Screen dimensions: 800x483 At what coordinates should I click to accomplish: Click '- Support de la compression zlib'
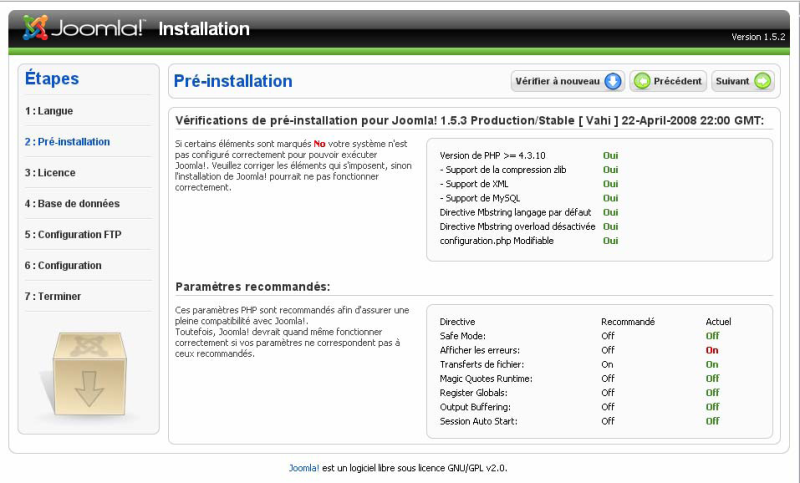coord(503,170)
